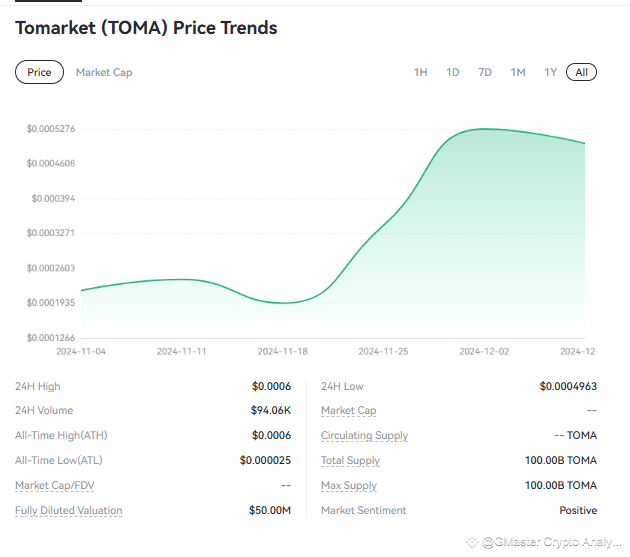Switch to the Market Cap tab
This screenshot has width=630, height=557.
point(104,72)
